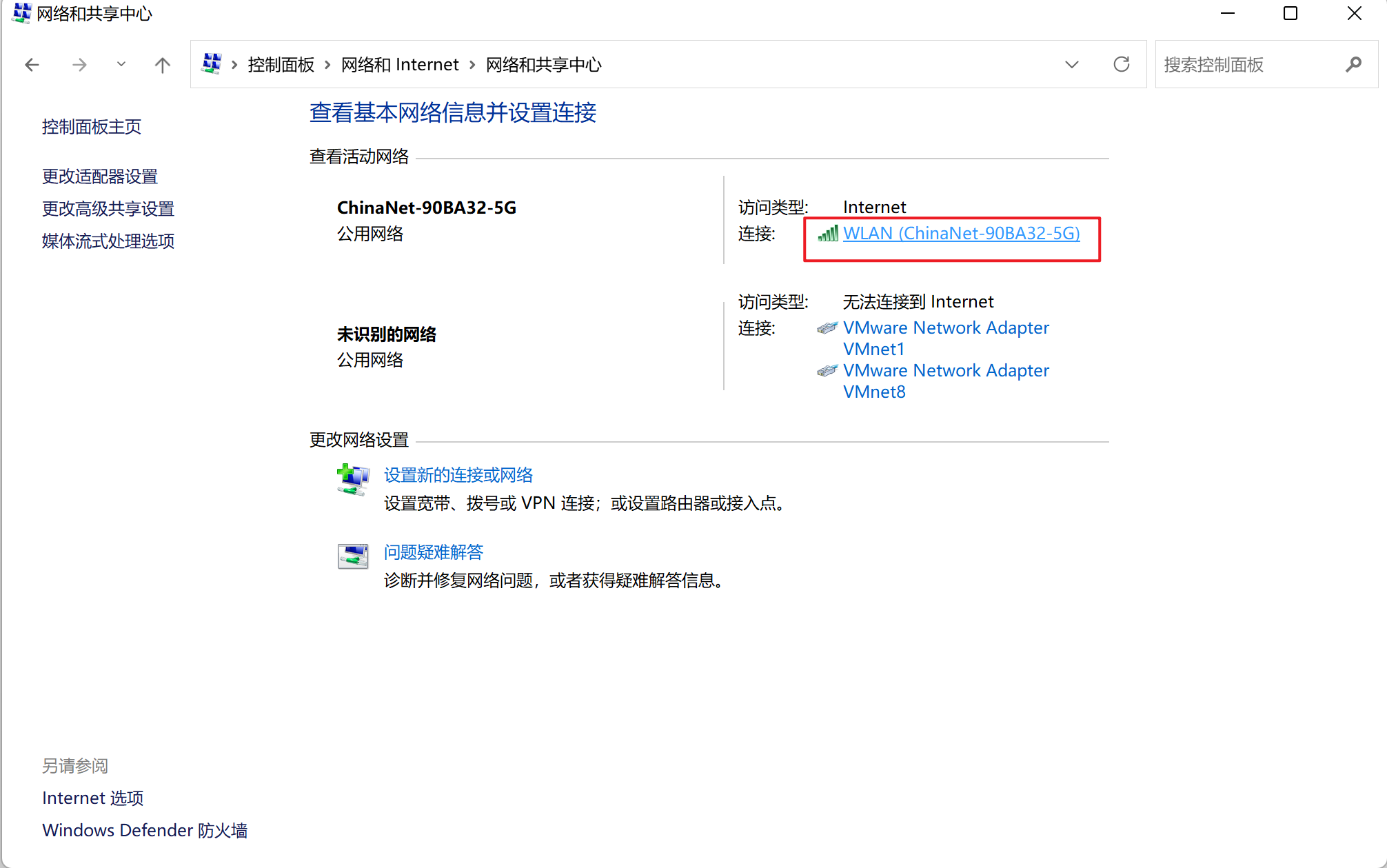Open Windows Defender 防火墙 link
The width and height of the screenshot is (1387, 868).
[x=145, y=830]
